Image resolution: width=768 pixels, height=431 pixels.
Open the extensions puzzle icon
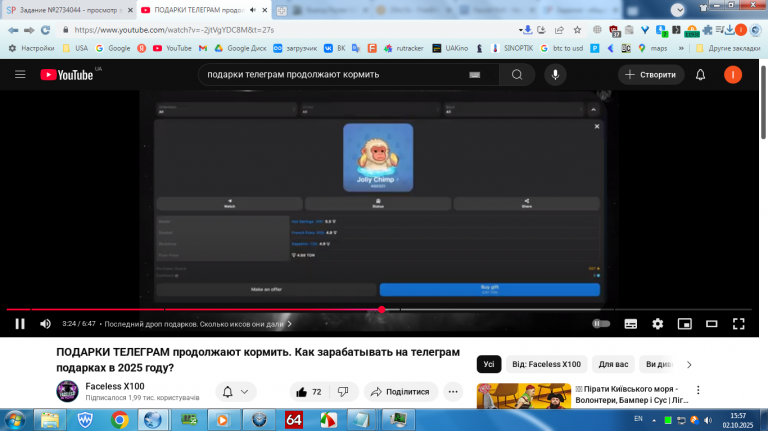(707, 30)
